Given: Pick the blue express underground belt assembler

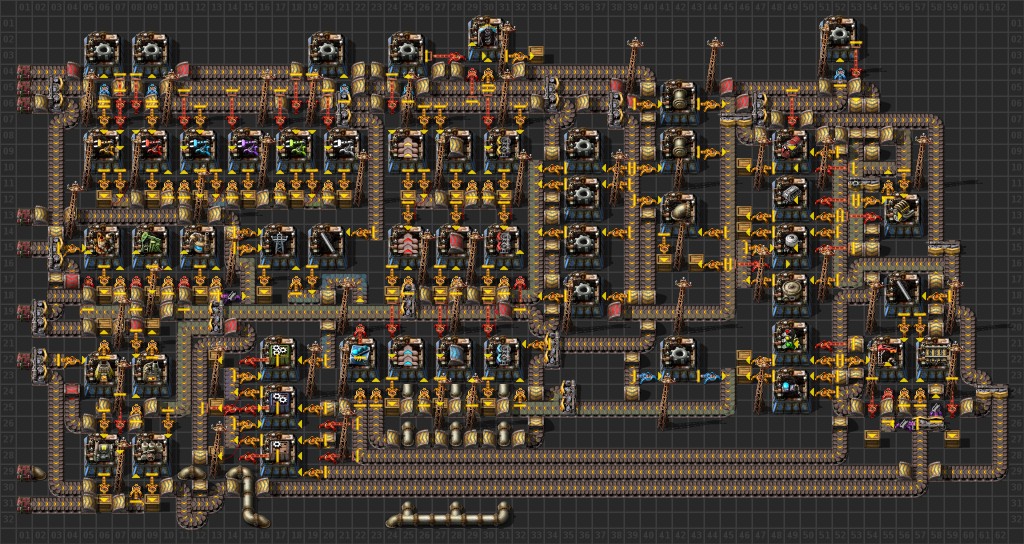Looking at the screenshot, I should click(x=455, y=359).
